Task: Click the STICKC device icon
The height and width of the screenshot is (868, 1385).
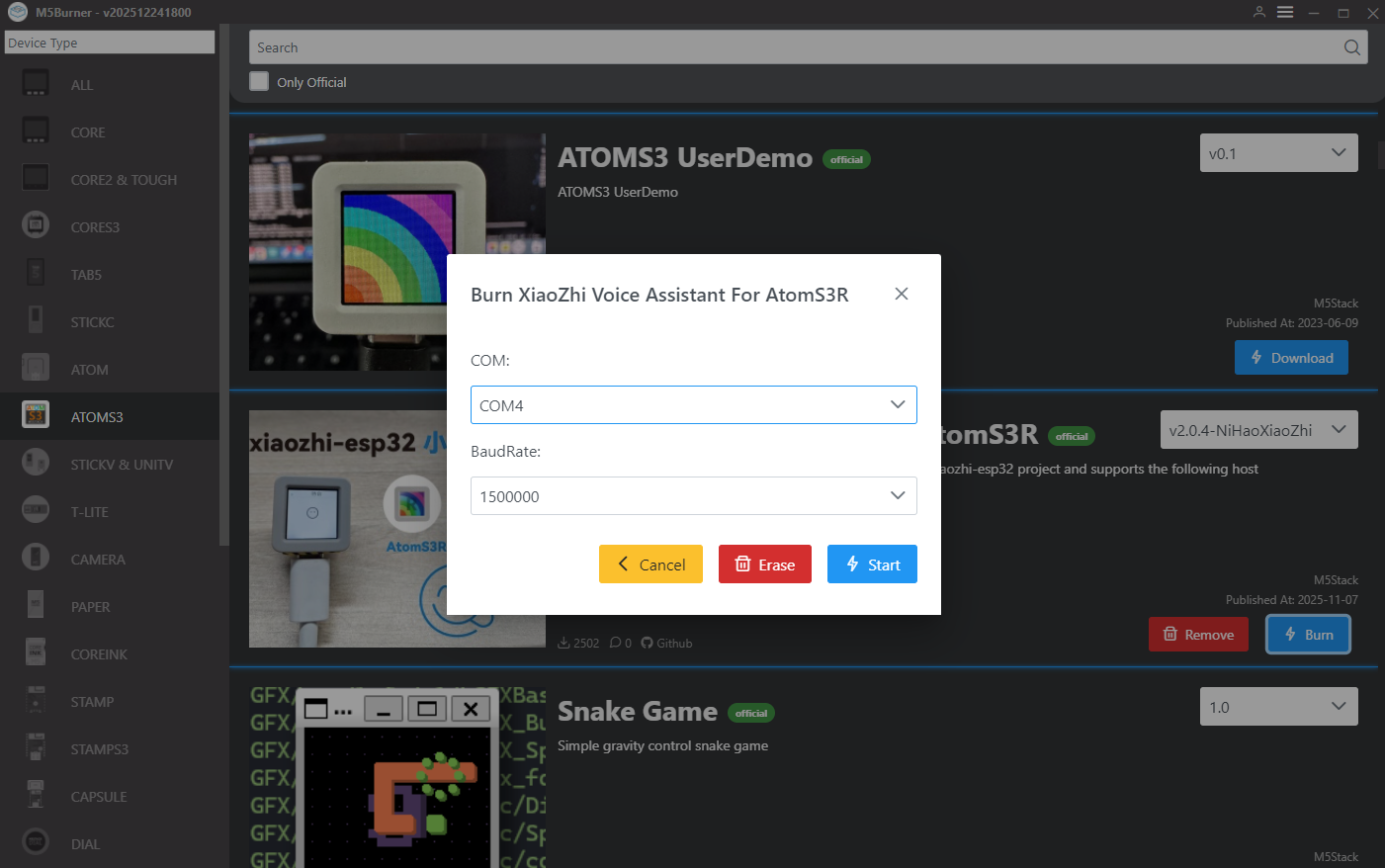Action: click(36, 321)
